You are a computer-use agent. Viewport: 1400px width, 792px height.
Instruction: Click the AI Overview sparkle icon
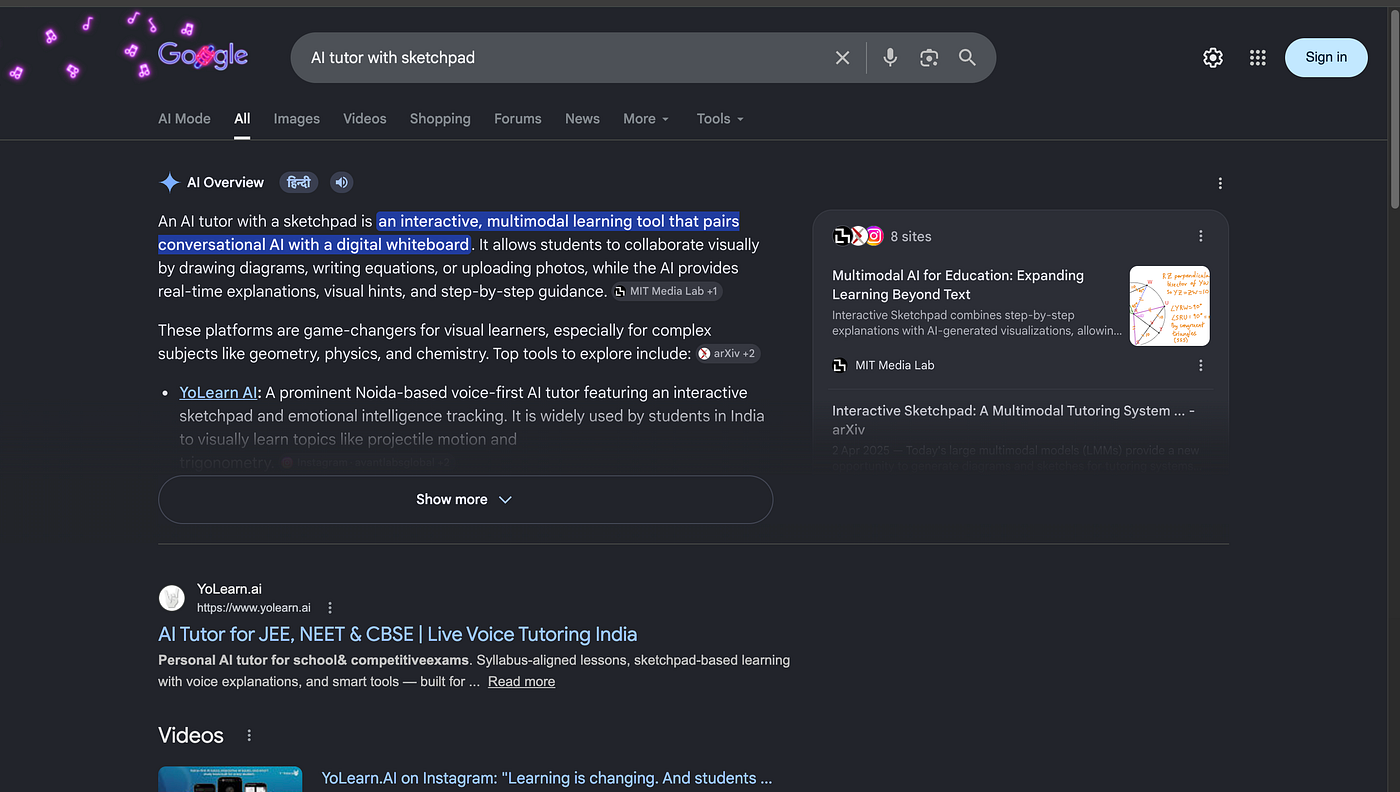coord(170,182)
